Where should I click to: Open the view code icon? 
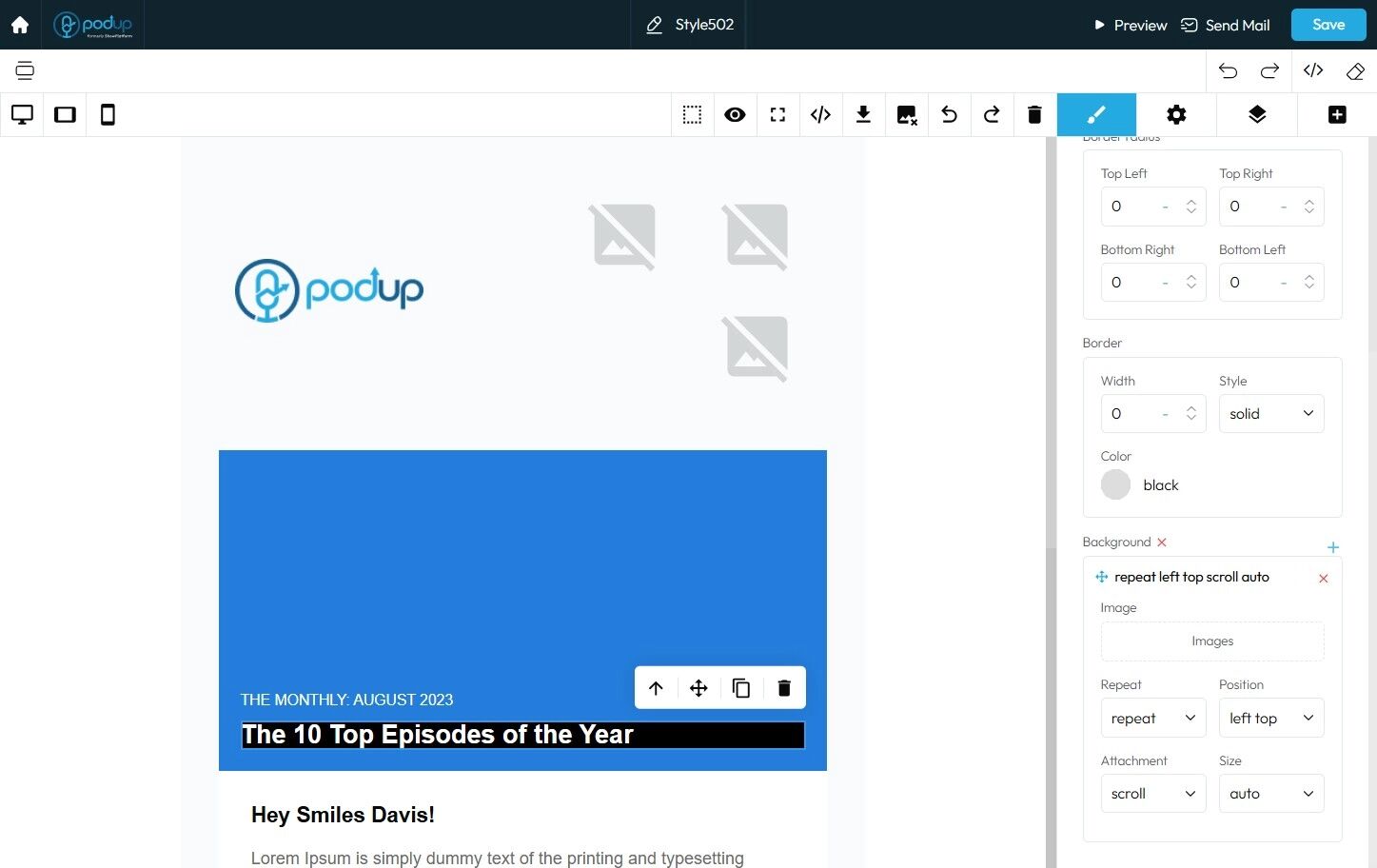click(x=820, y=115)
